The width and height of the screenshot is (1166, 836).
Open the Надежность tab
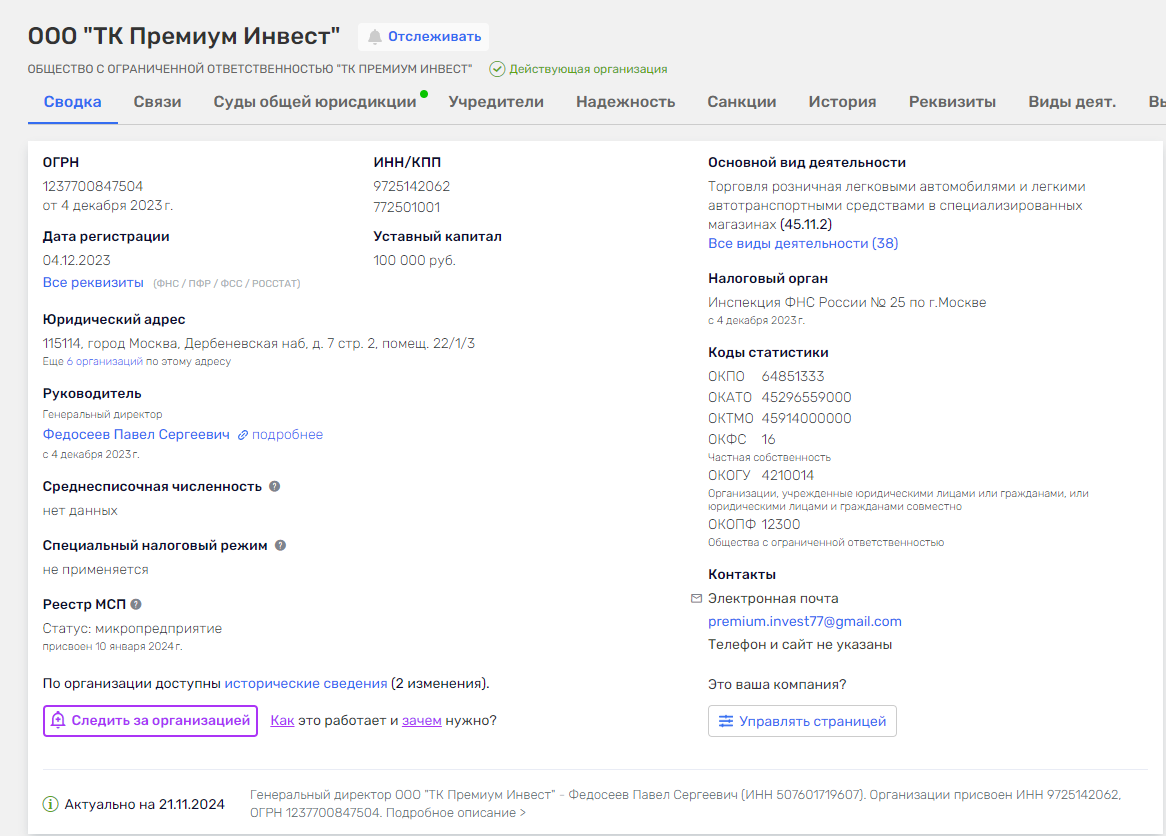click(x=625, y=102)
